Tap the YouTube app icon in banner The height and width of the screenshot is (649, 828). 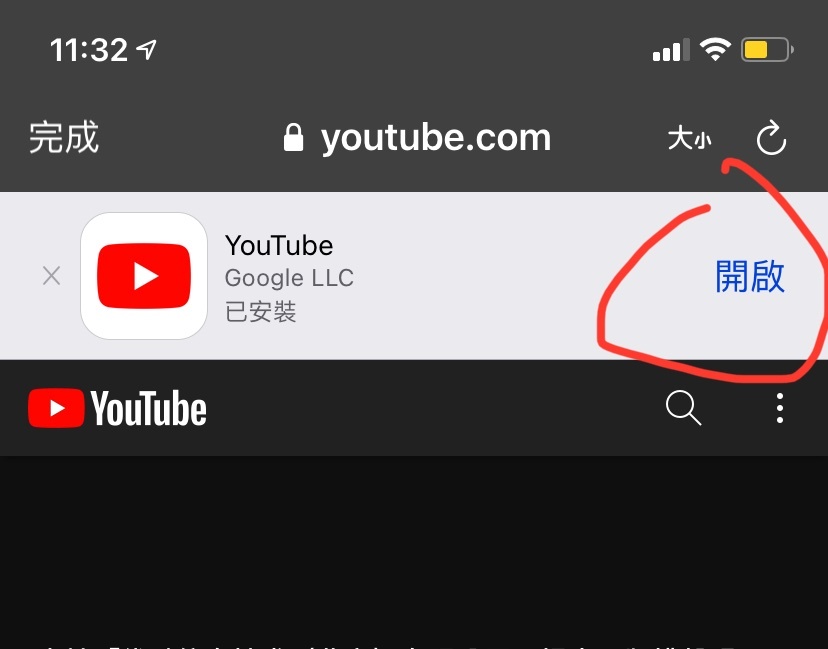[x=144, y=276]
